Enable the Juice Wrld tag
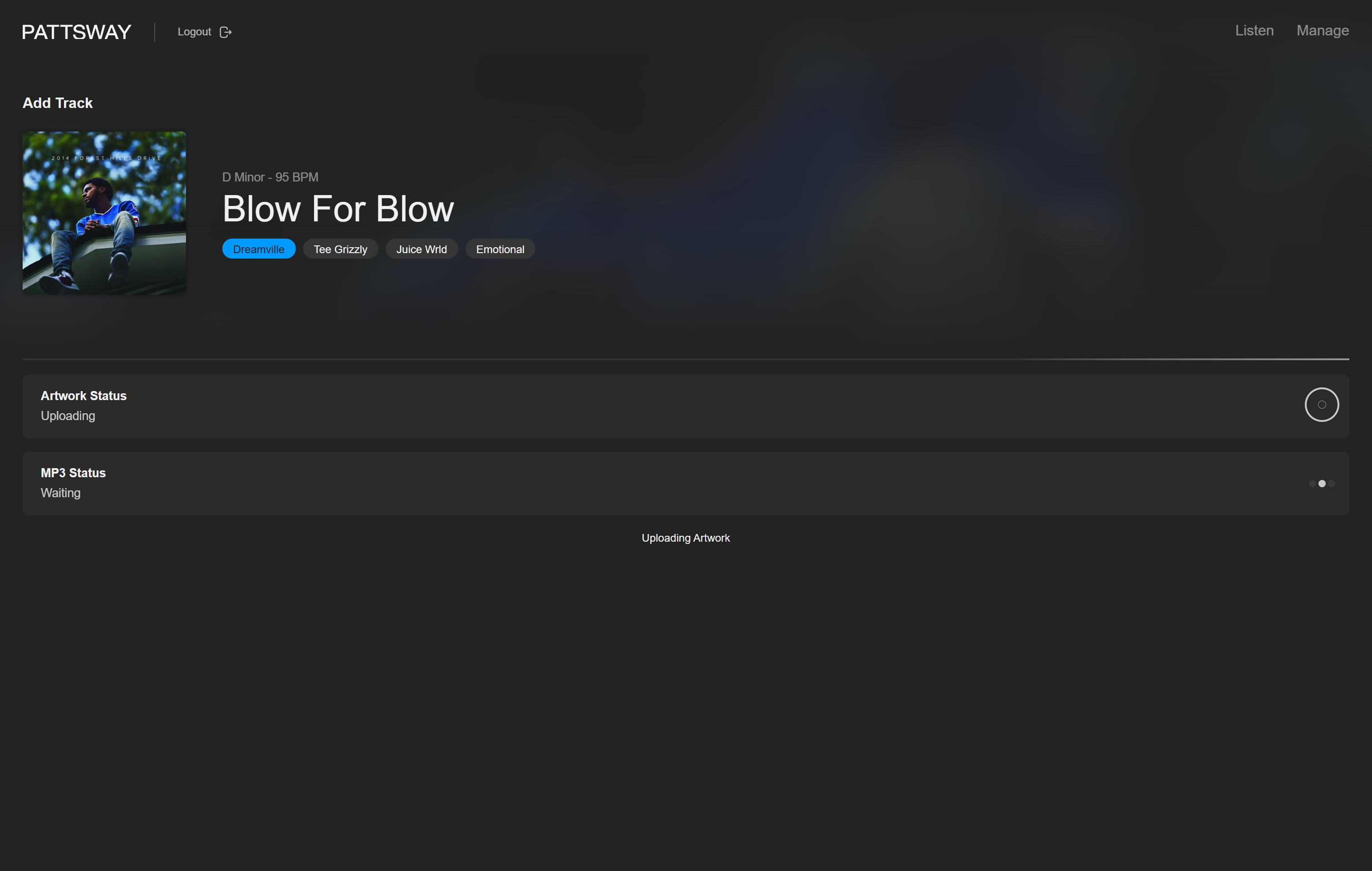Screen dimensions: 1372x871 (421, 248)
